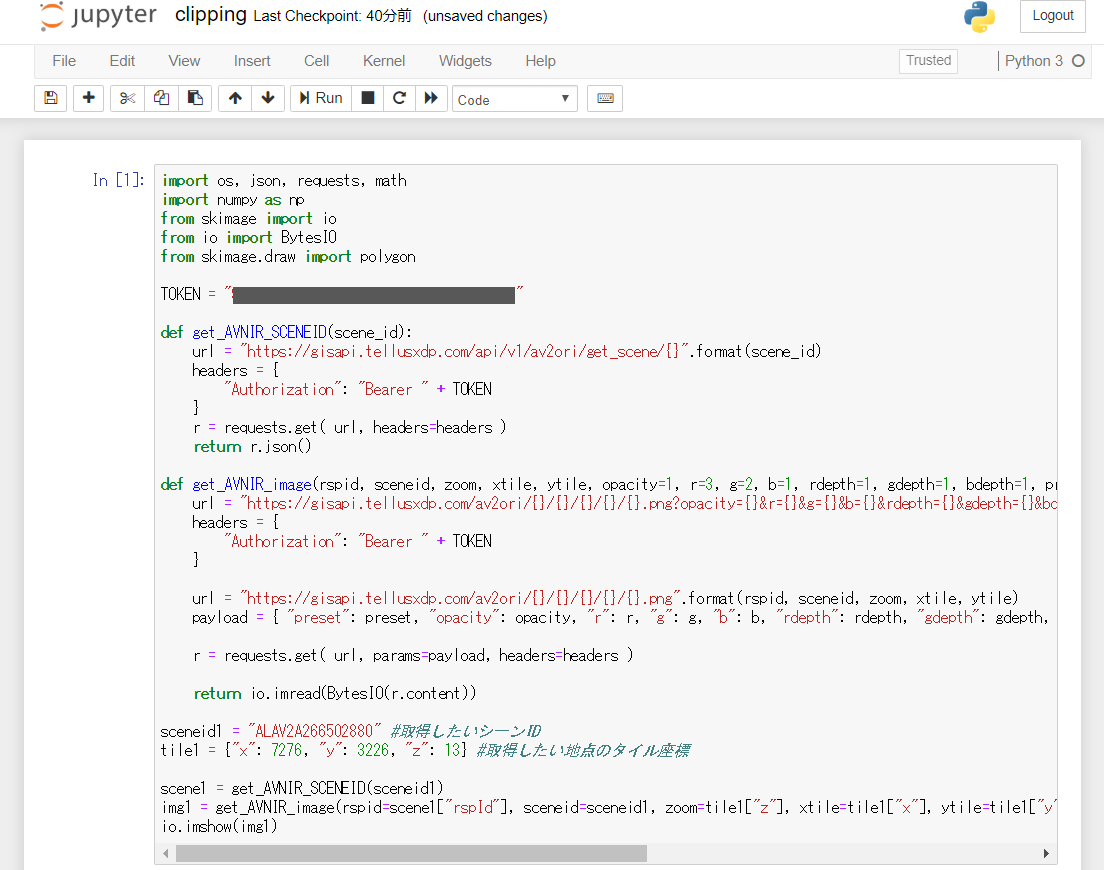The width and height of the screenshot is (1104, 870).
Task: Move selected cell up arrow
Action: click(235, 98)
